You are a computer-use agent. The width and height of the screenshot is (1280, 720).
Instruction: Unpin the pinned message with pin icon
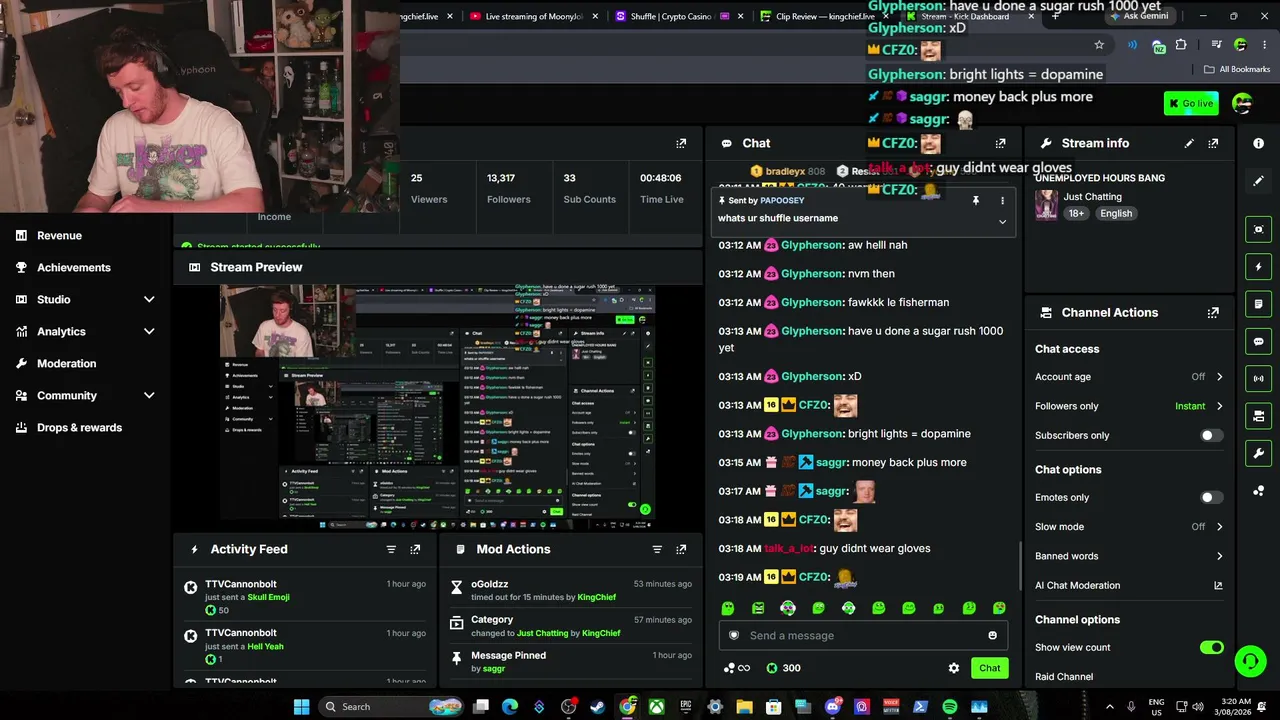[976, 200]
